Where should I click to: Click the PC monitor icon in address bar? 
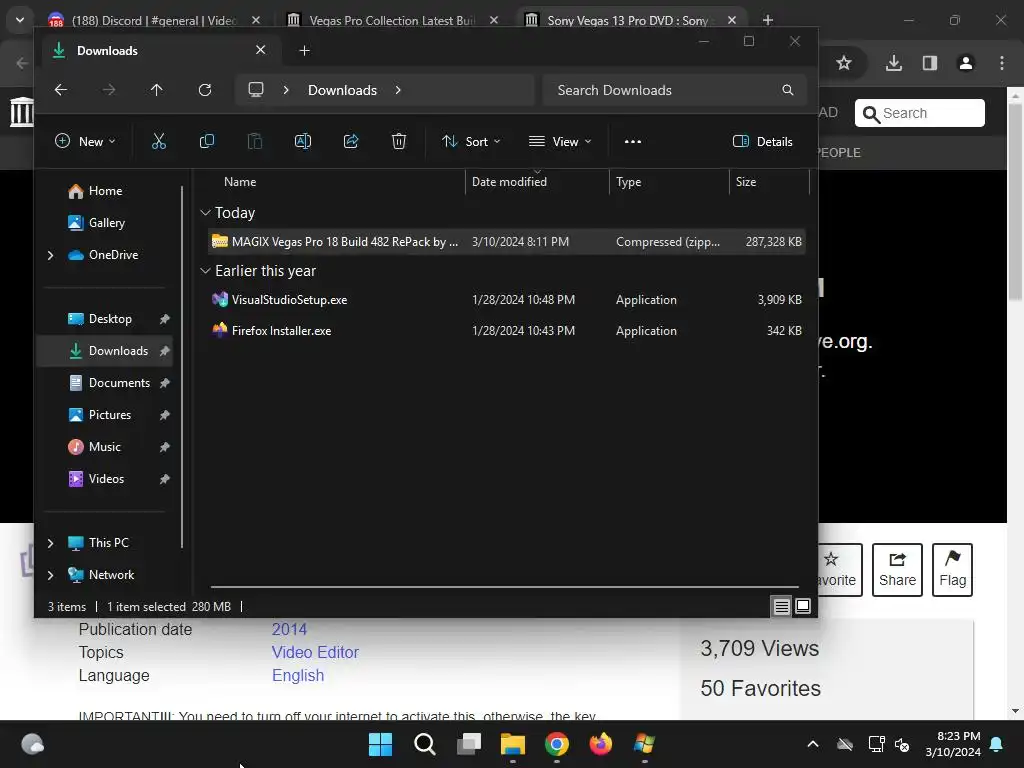click(256, 89)
